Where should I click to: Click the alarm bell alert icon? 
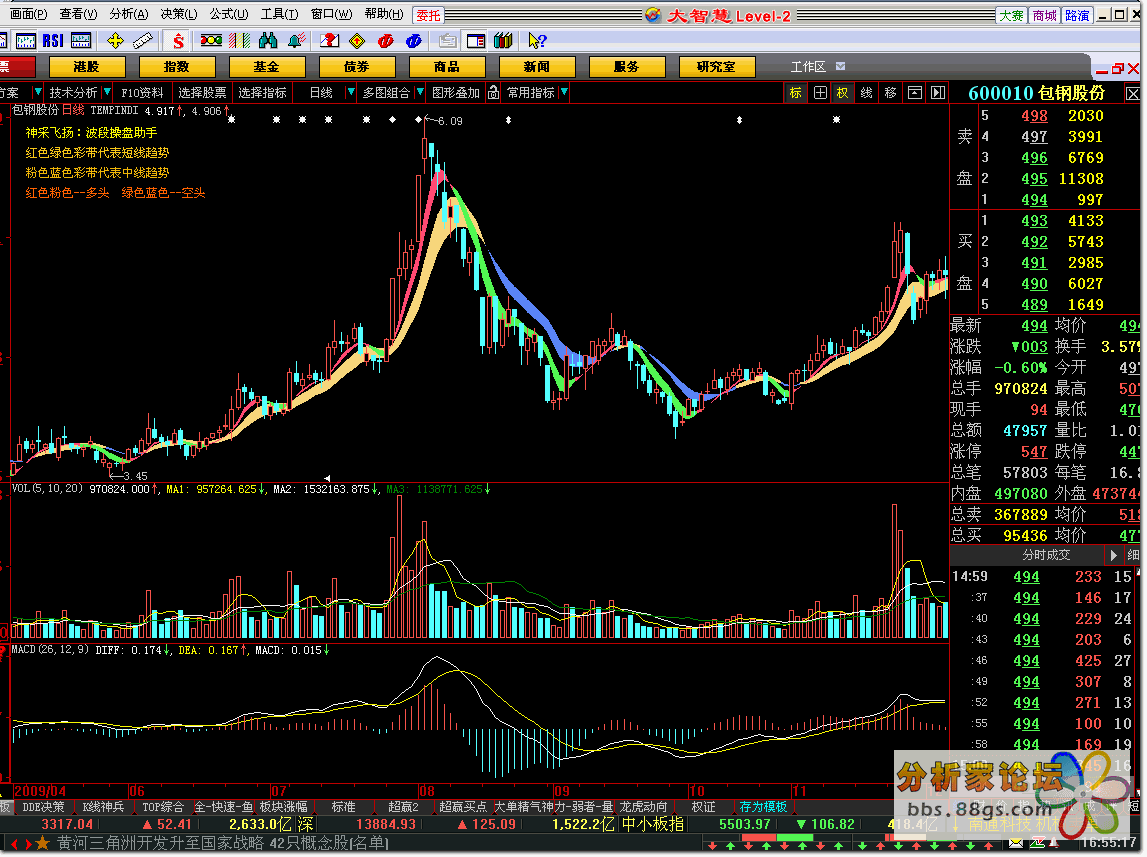(296, 41)
